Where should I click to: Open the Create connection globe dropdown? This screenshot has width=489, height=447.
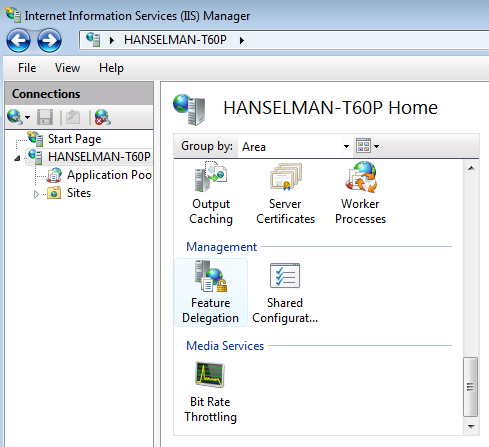(19, 117)
